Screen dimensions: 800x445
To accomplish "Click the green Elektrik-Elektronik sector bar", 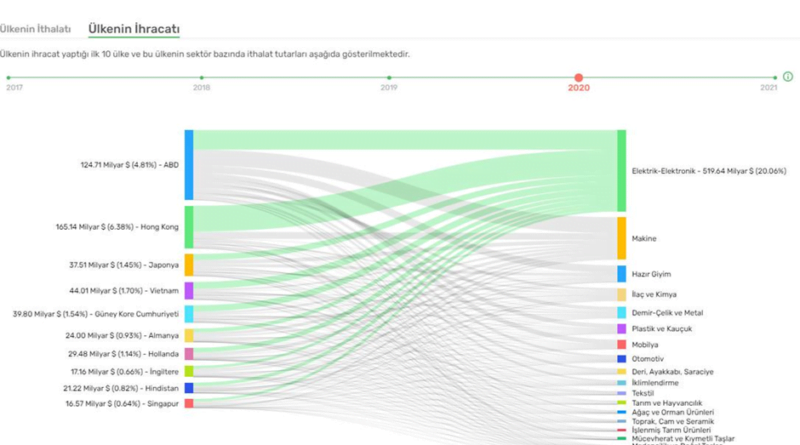I will point(621,170).
